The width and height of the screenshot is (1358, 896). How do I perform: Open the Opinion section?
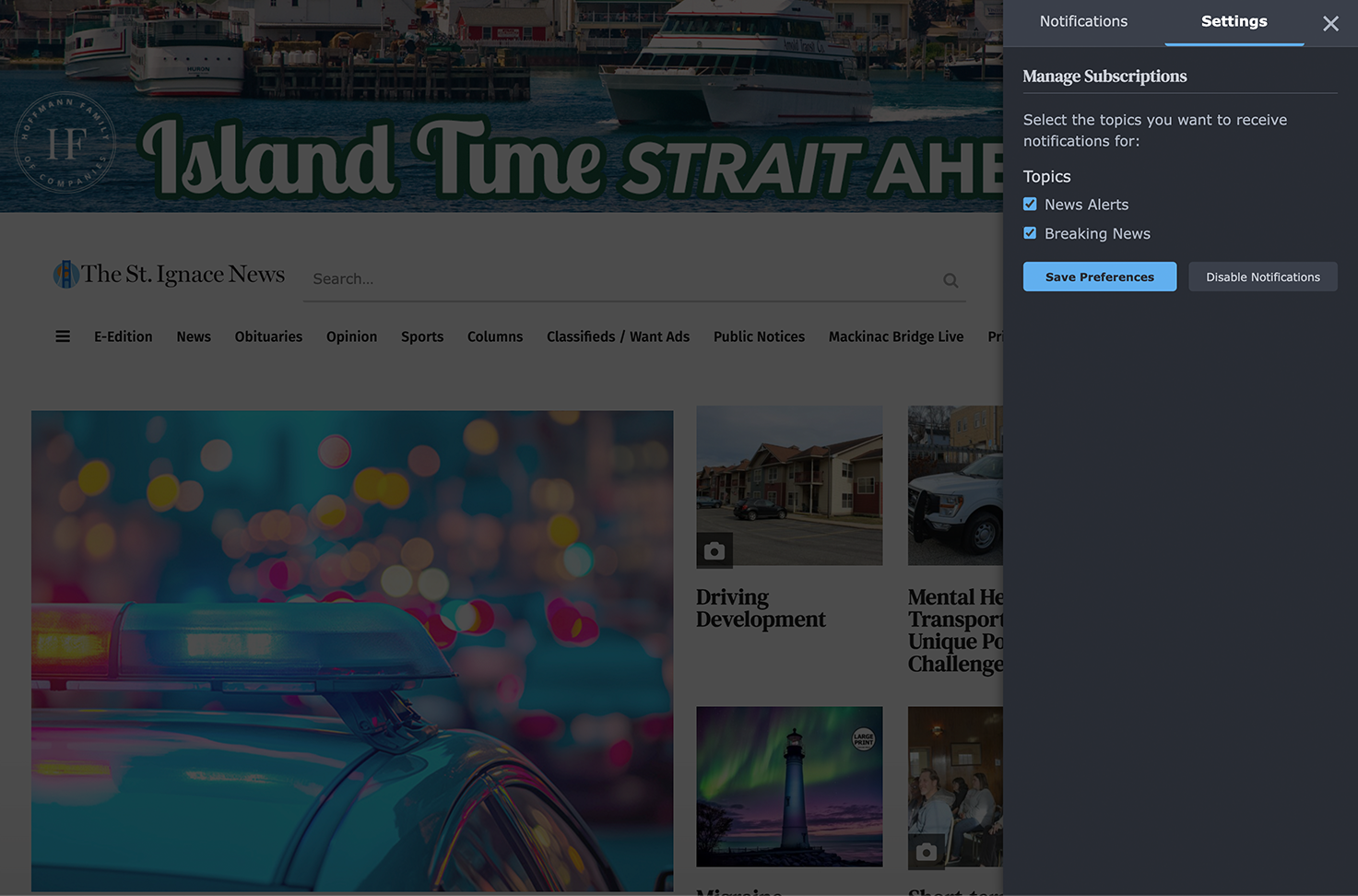(351, 336)
